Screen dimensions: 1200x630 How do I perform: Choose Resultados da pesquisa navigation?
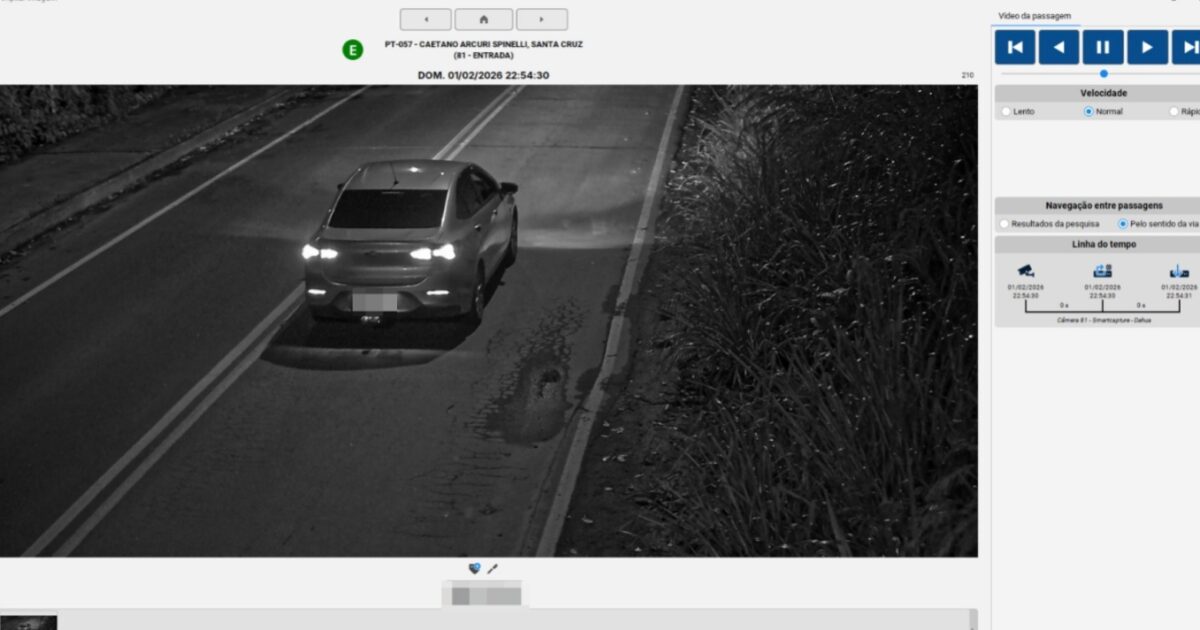[1006, 224]
